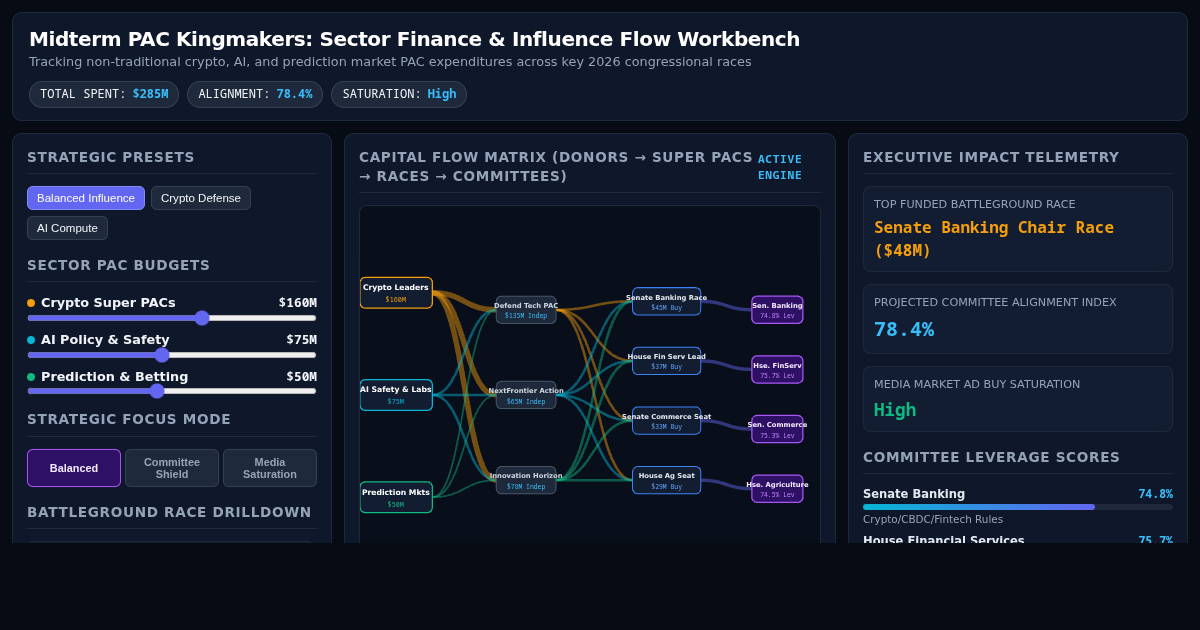Screen dimensions: 1200x630
Task: Click the Committee Leverage Scores heading
Action: coord(991,457)
